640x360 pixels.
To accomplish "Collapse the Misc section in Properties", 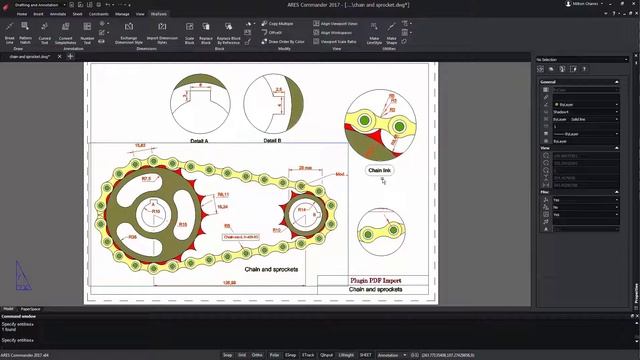I will point(616,192).
